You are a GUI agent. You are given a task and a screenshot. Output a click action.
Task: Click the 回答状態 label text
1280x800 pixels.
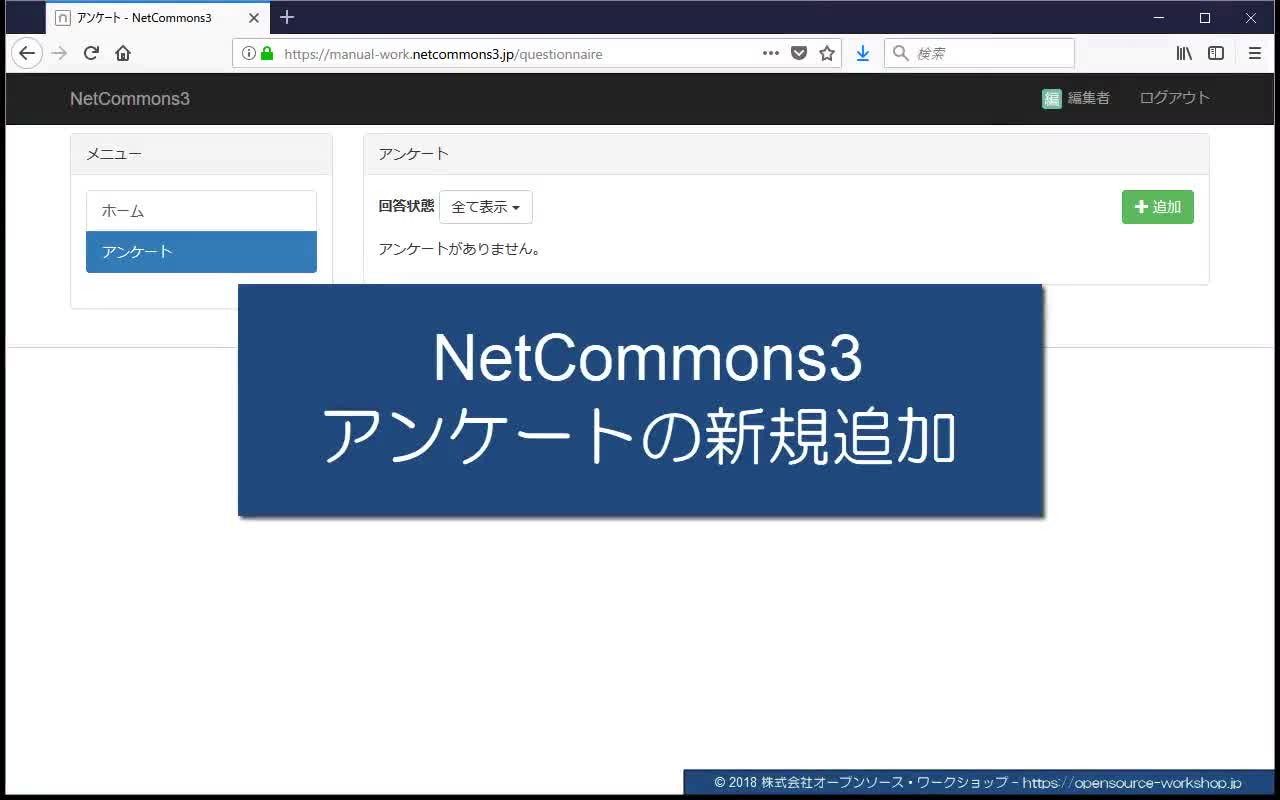[406, 206]
